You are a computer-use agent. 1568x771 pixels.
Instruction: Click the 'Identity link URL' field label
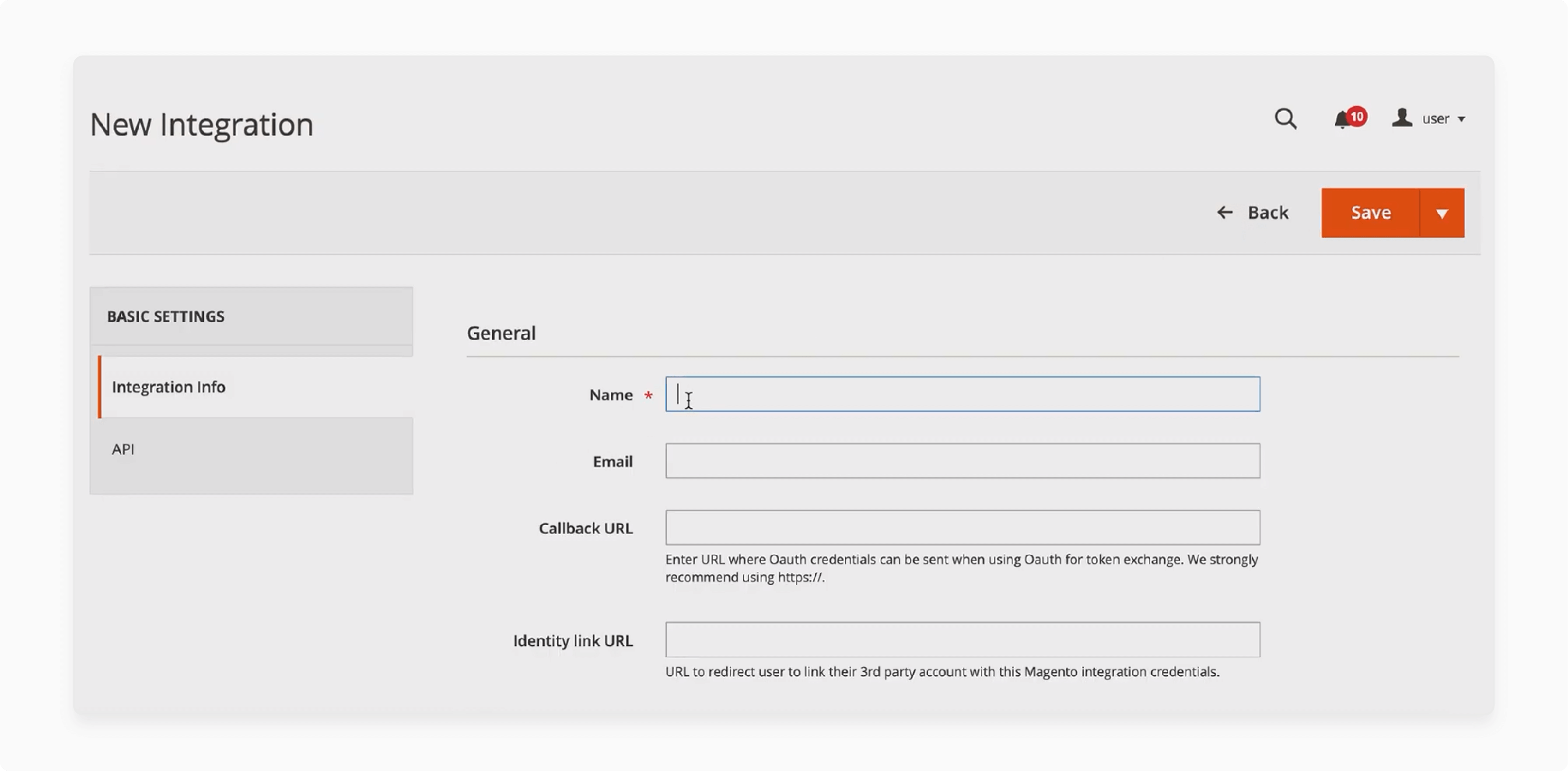coord(573,641)
